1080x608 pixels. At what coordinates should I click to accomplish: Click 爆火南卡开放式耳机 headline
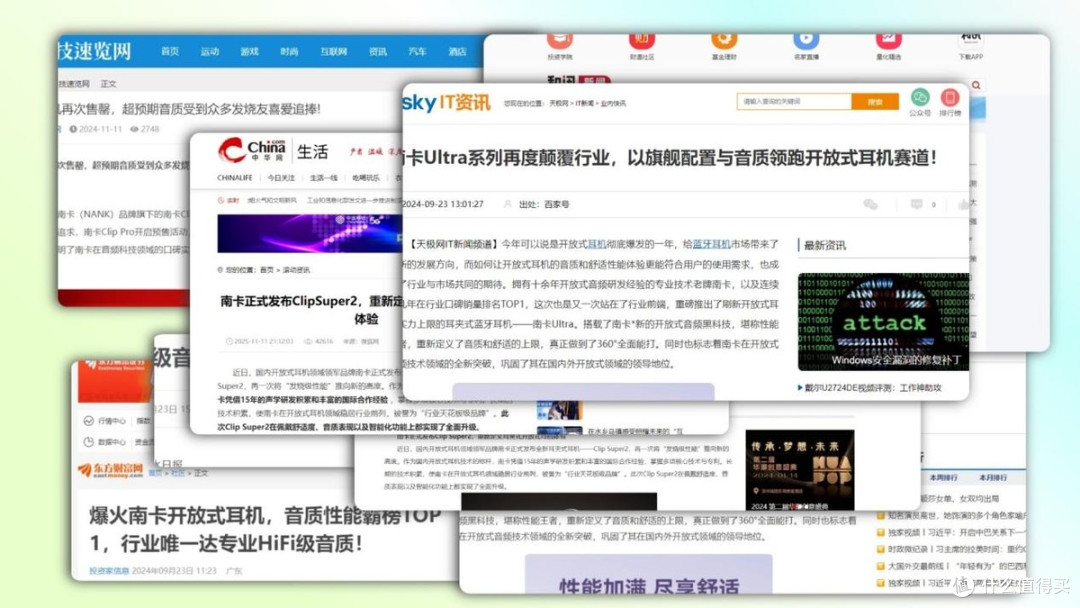265,529
